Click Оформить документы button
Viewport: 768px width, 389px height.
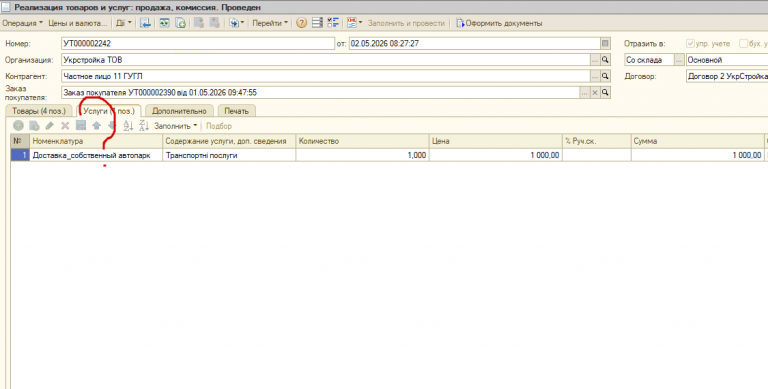(499, 23)
